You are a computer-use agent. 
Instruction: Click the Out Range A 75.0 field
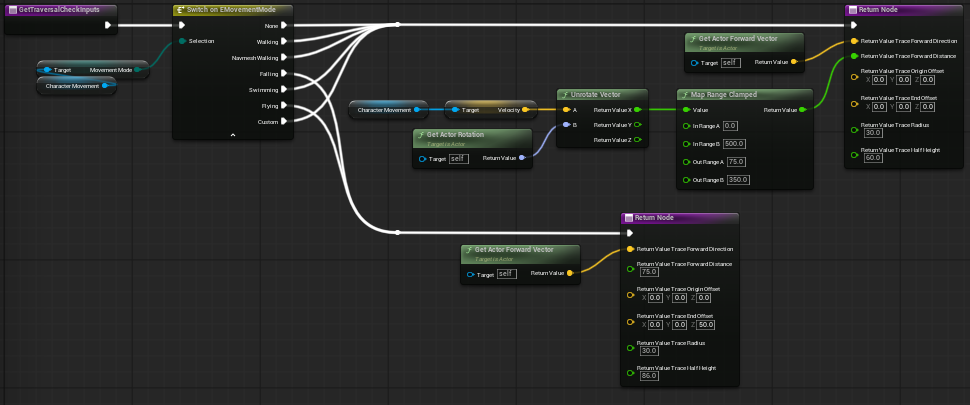click(x=736, y=162)
